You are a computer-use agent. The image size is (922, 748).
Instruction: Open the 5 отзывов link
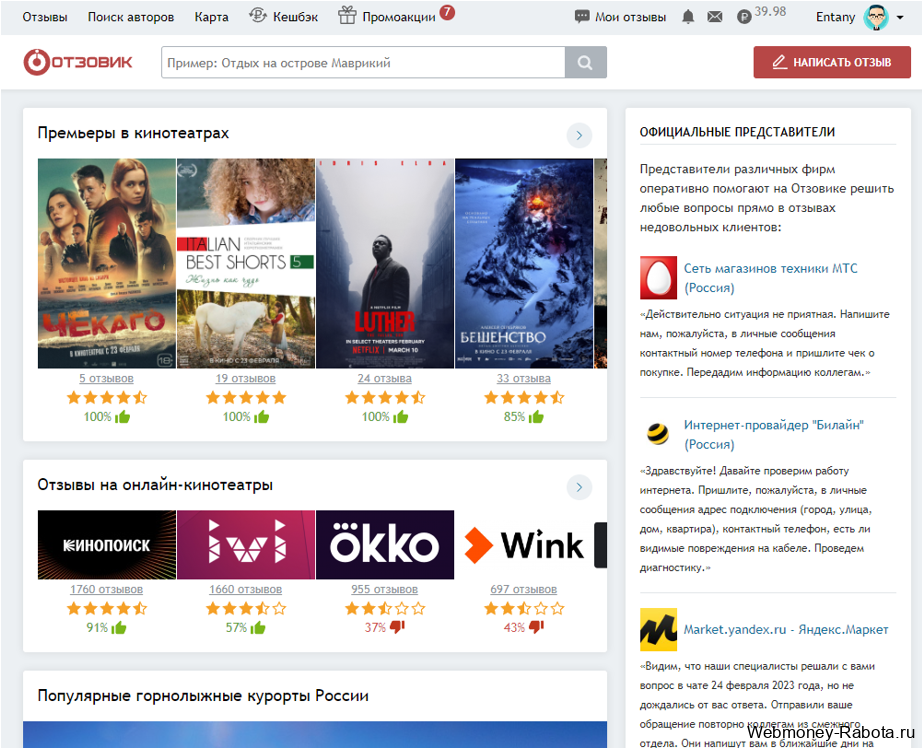click(x=106, y=378)
